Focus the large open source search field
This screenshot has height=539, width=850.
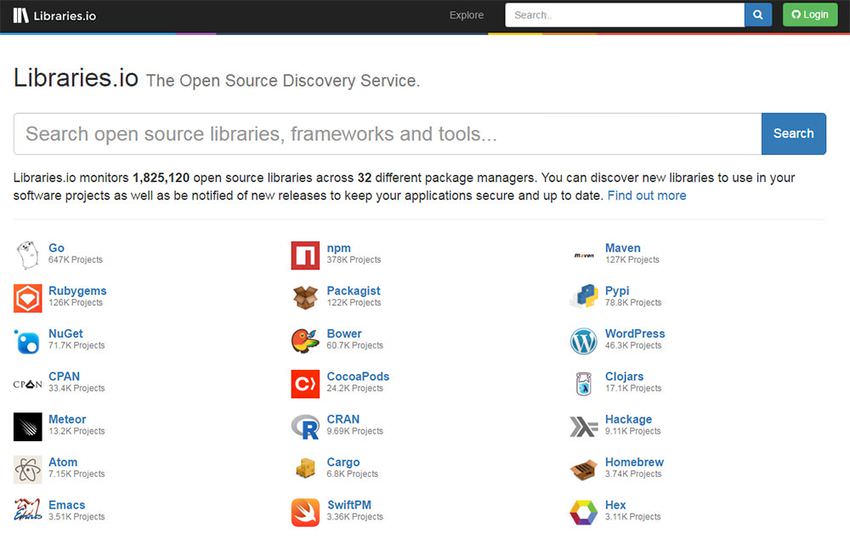387,134
